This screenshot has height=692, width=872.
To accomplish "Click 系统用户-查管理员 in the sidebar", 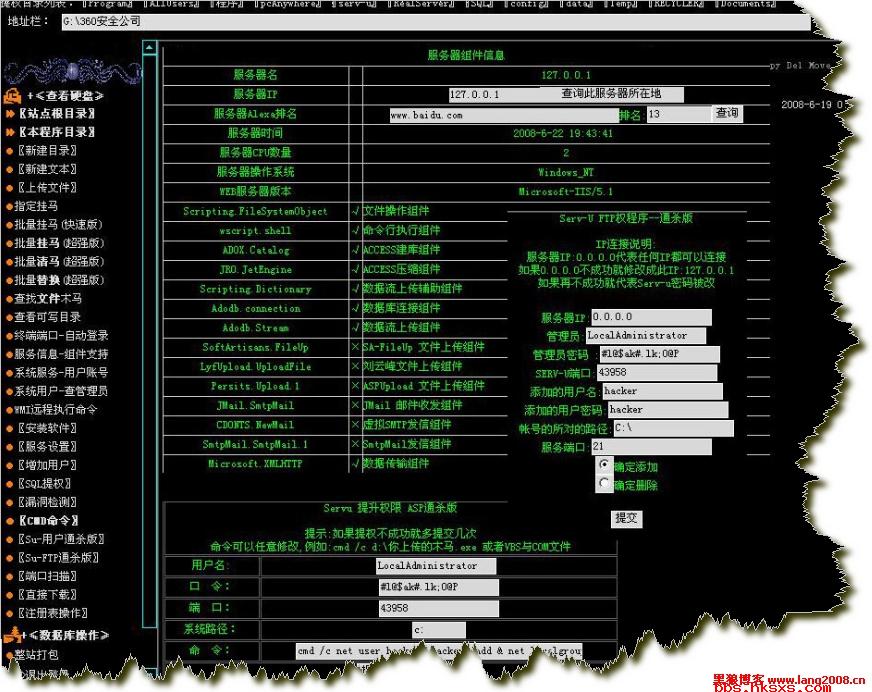I will click(61, 391).
